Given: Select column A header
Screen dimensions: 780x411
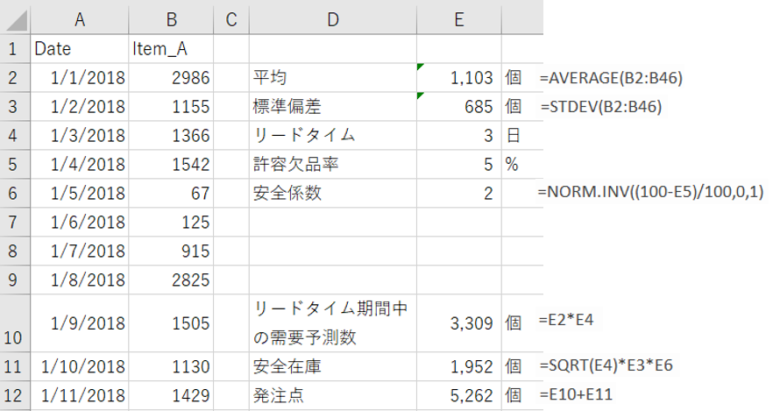Looking at the screenshot, I should click(x=80, y=19).
